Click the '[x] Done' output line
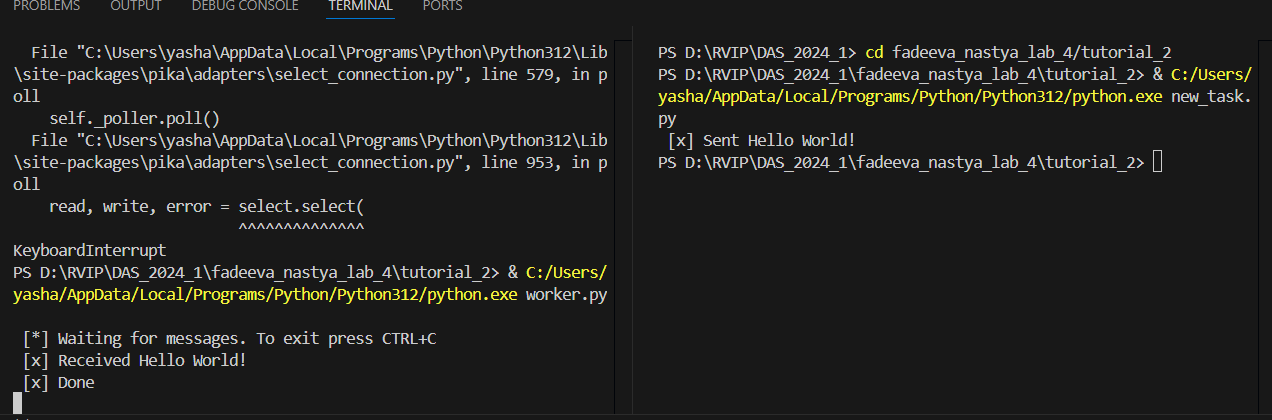 point(58,382)
